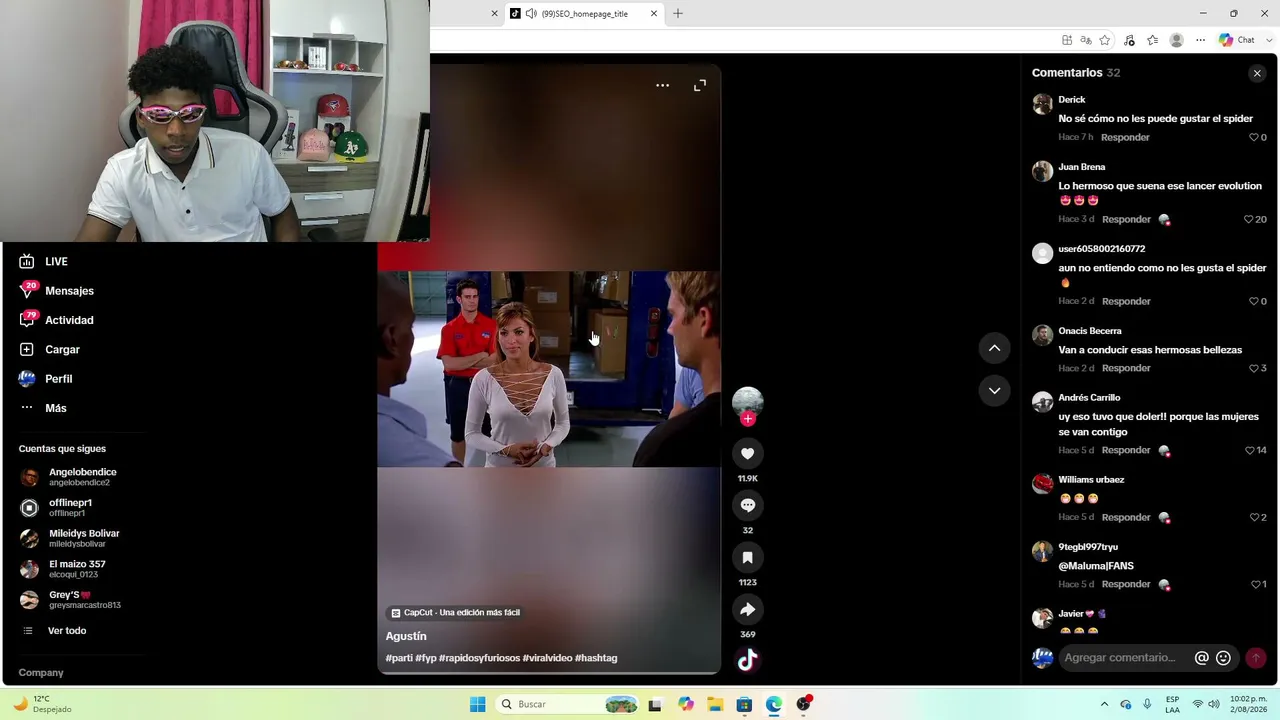1280x720 pixels.
Task: Click the #viralvideo hashtag
Action: point(547,658)
